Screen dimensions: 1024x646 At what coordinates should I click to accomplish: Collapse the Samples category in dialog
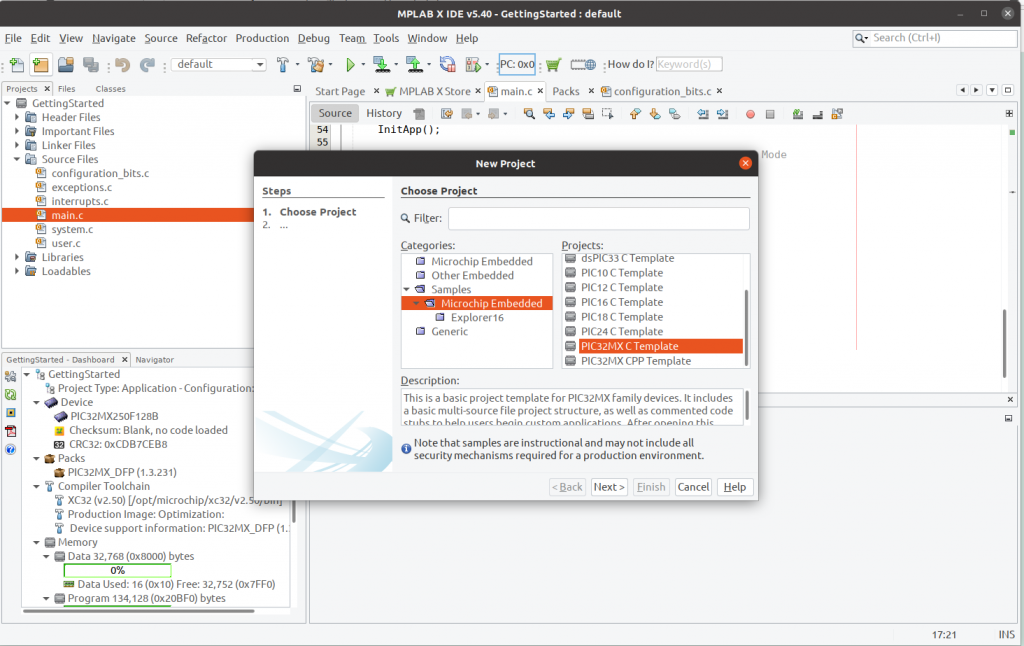(x=407, y=289)
